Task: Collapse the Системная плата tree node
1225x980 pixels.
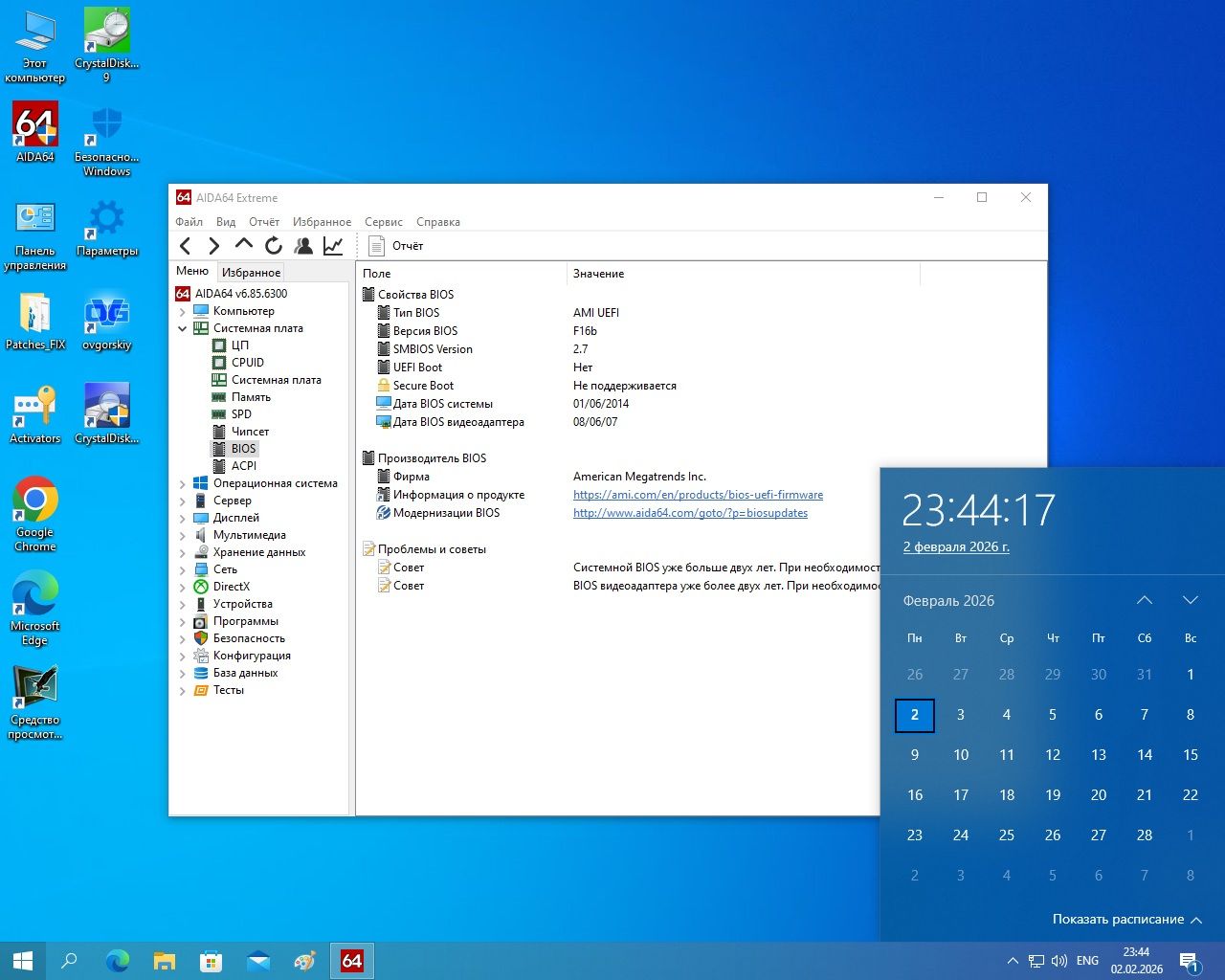Action: click(x=182, y=328)
